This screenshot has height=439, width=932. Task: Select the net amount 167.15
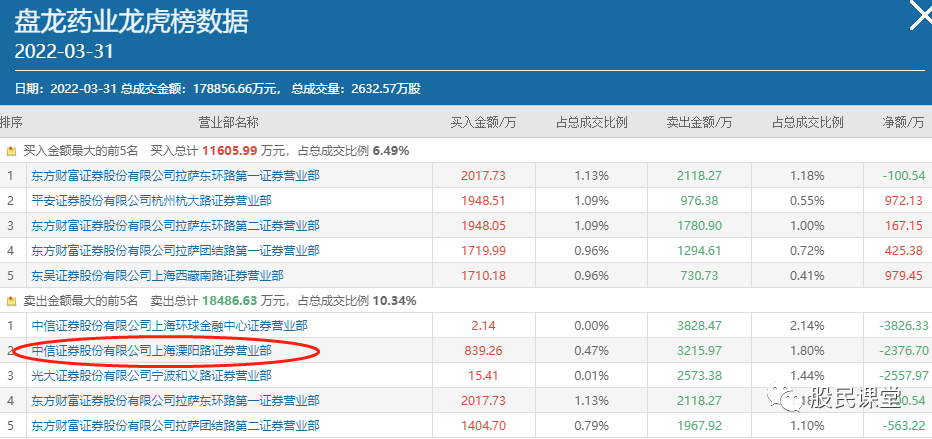click(x=903, y=226)
